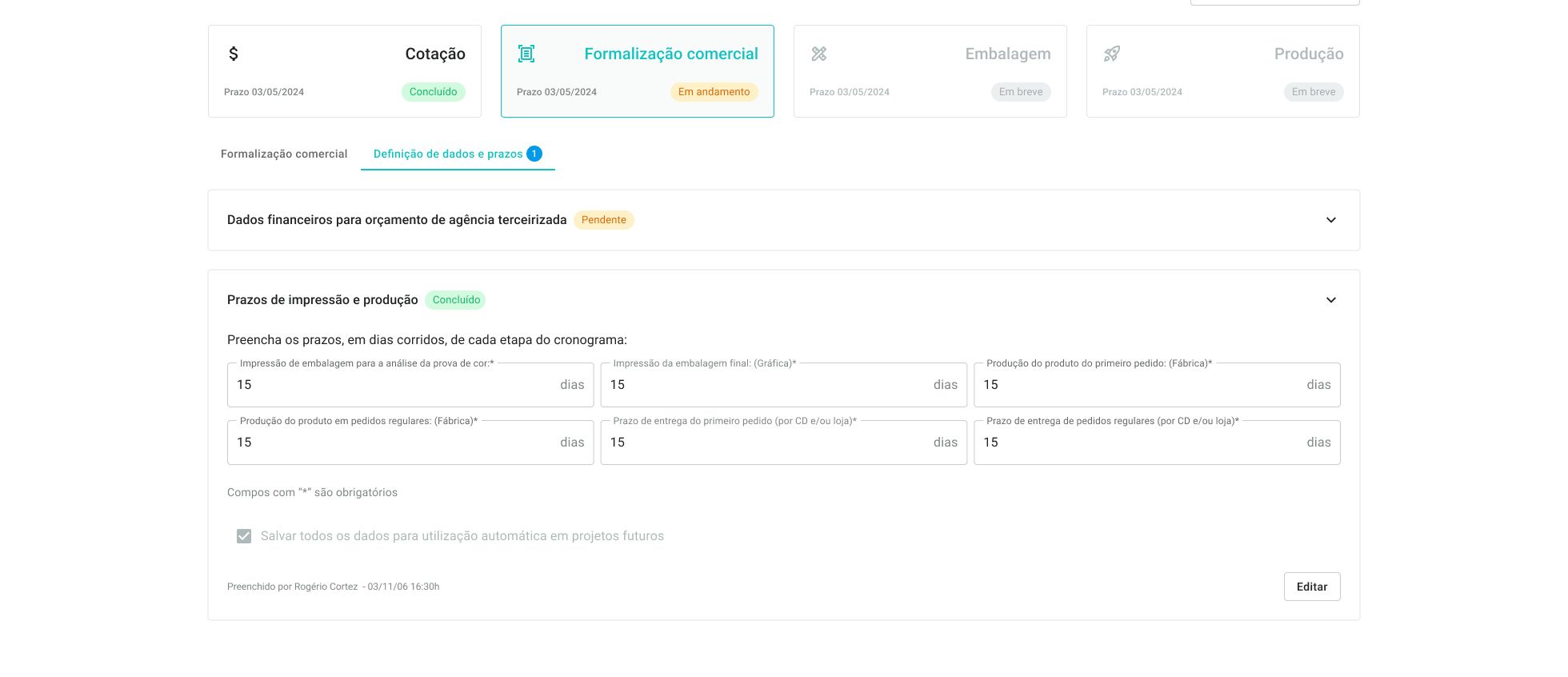This screenshot has width=1568, height=677.
Task: Click the regular orders delivery deadline field
Action: pos(1142,443)
